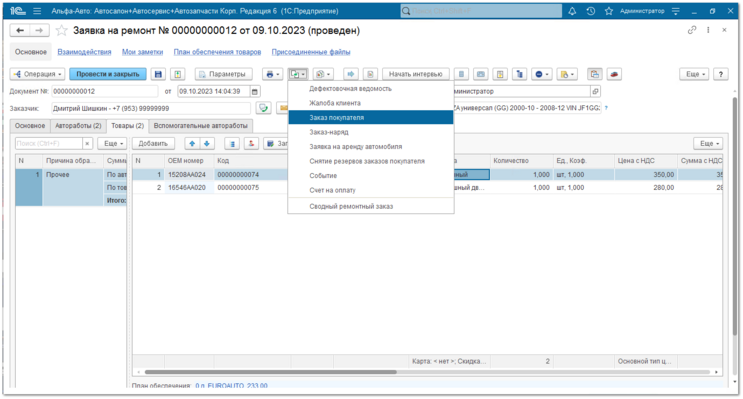Open help with the question mark button
The width and height of the screenshot is (743, 399).
coord(721,74)
